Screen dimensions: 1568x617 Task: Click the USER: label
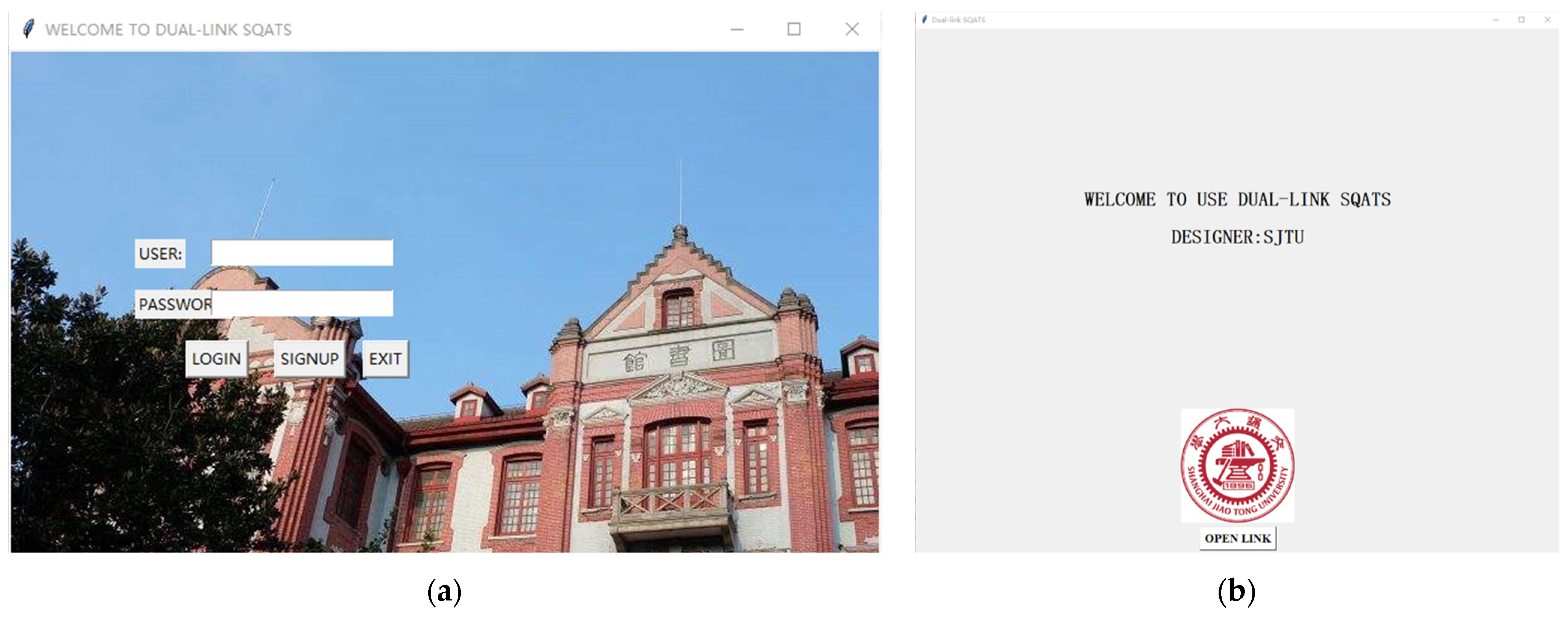160,253
